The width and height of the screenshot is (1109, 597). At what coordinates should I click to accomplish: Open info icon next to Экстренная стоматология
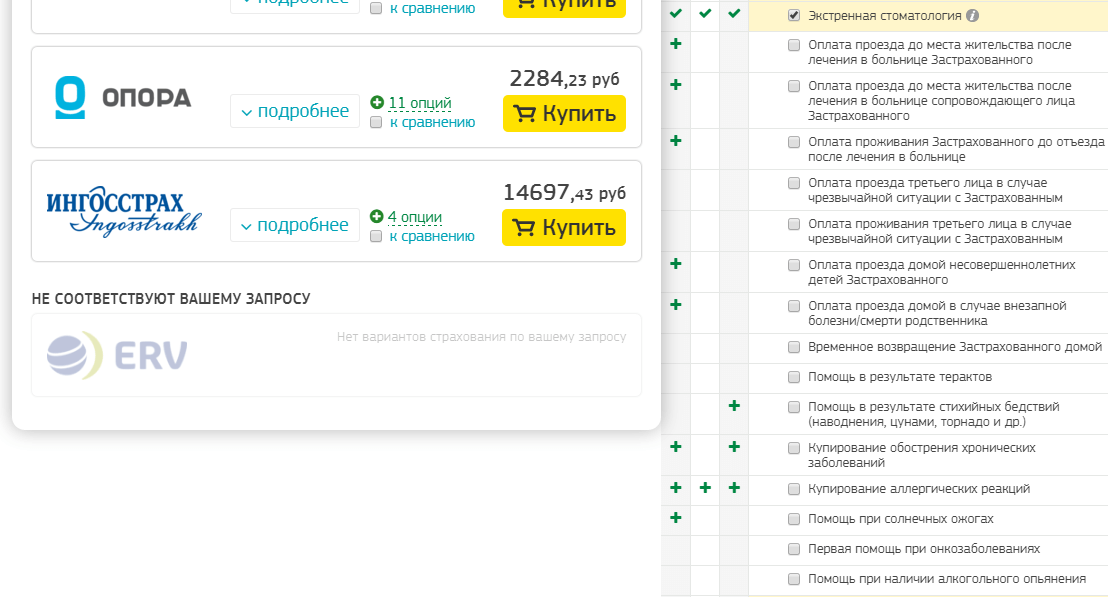pyautogui.click(x=972, y=16)
